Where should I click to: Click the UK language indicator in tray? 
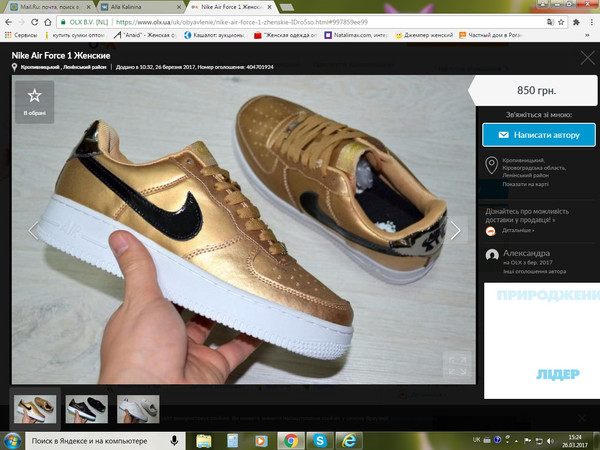click(476, 440)
